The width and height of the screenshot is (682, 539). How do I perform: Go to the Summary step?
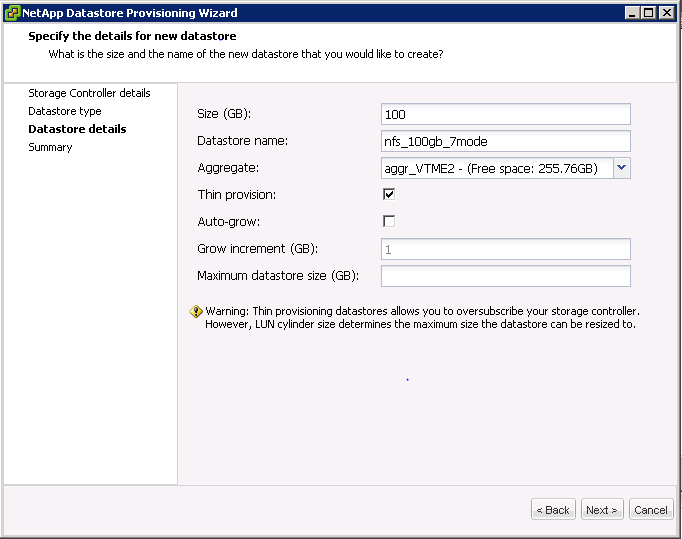tap(50, 147)
